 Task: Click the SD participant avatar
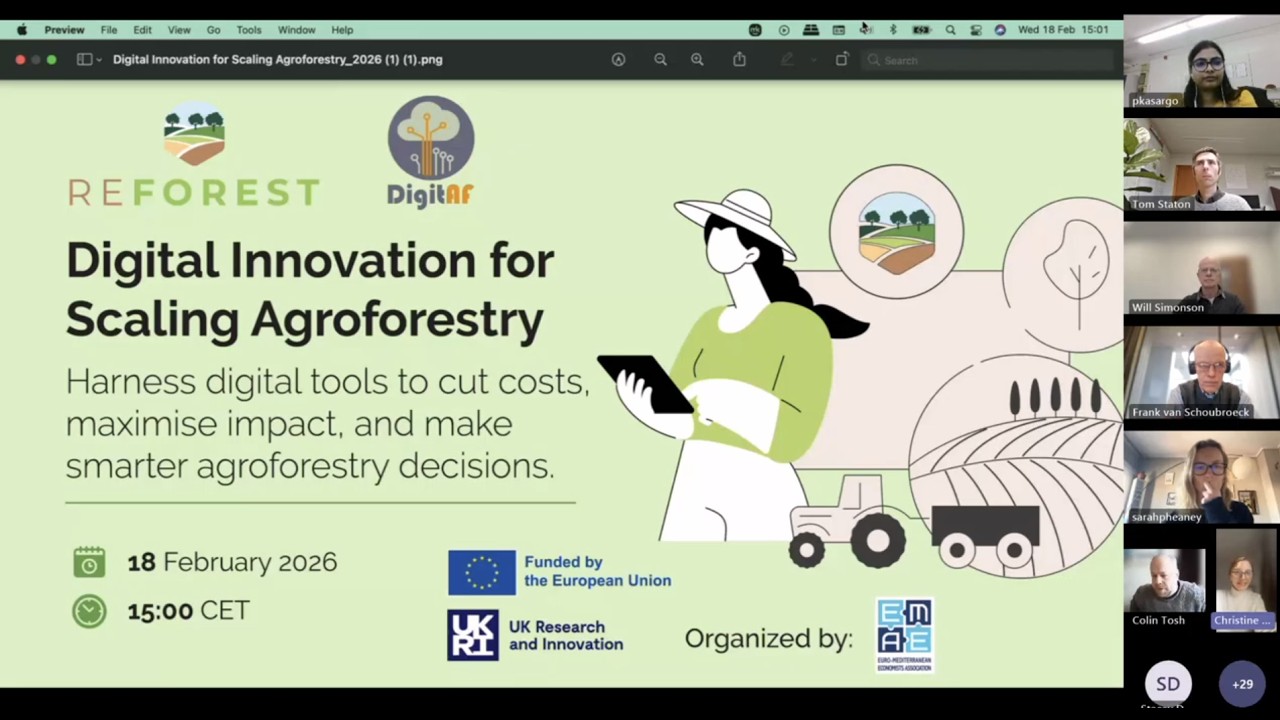tap(1168, 684)
